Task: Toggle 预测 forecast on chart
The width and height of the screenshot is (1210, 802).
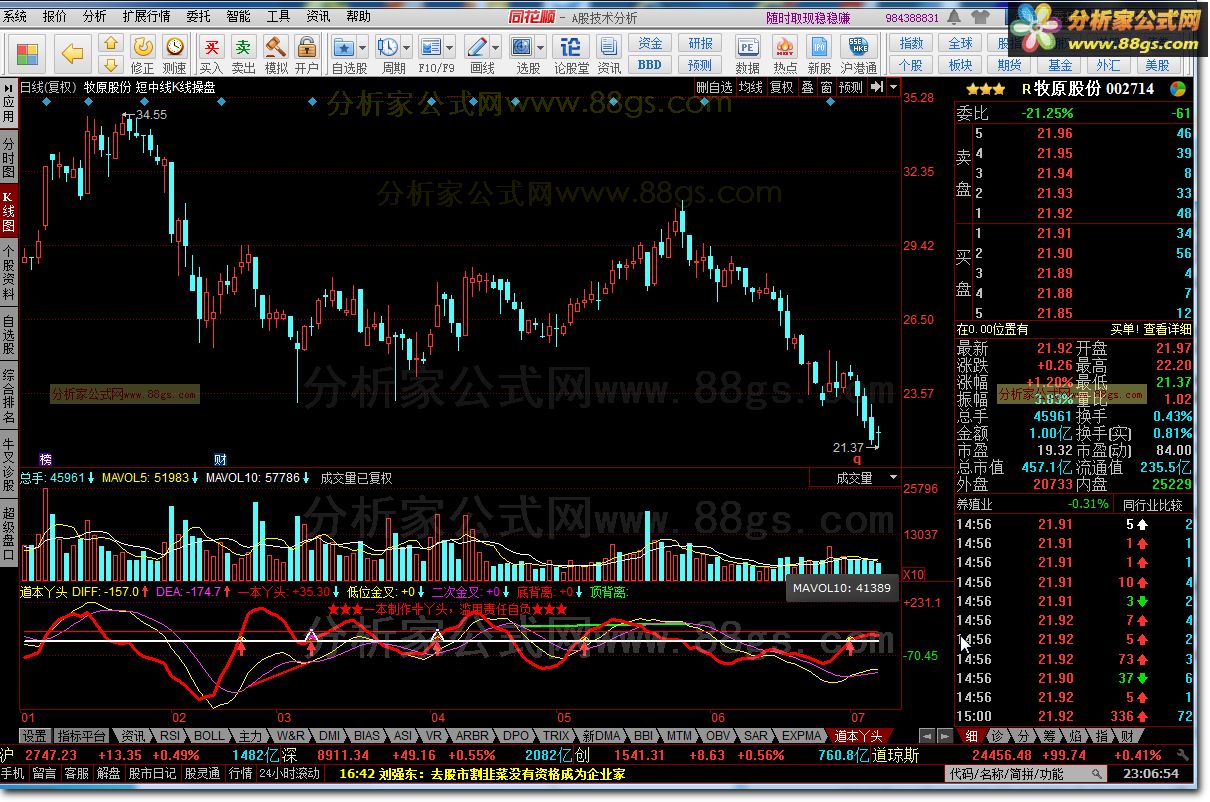Action: 851,87
